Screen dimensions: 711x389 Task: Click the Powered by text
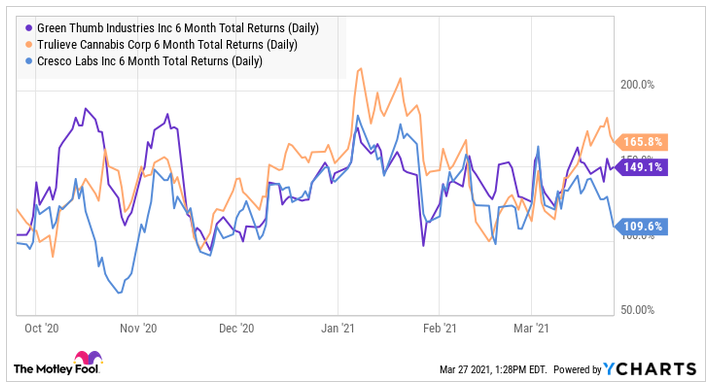click(x=577, y=370)
